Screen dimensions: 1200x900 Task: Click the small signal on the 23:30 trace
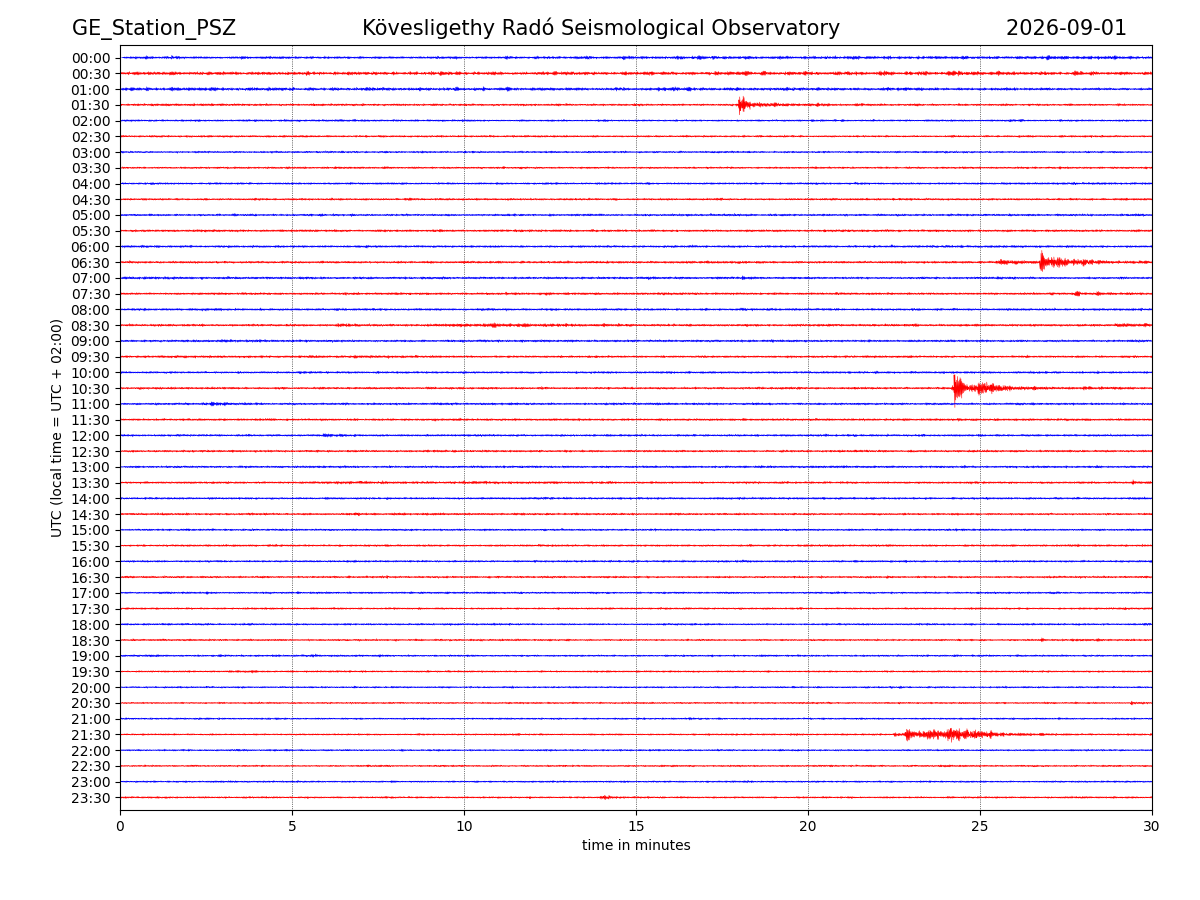(x=606, y=797)
